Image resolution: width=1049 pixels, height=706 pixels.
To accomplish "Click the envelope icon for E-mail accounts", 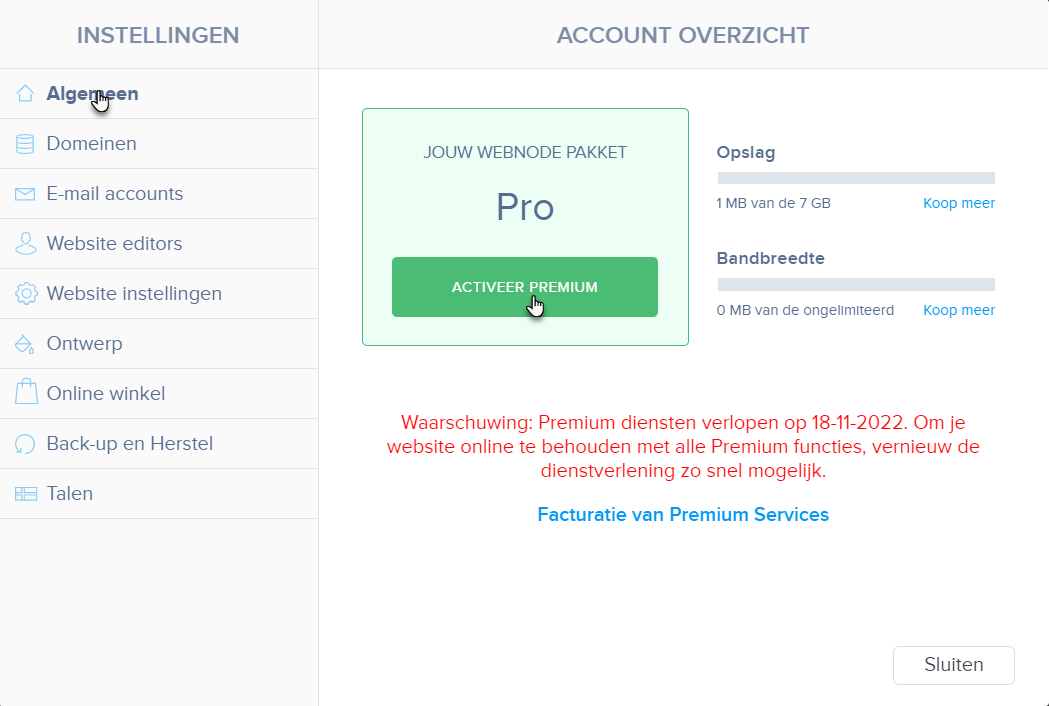I will pyautogui.click(x=25, y=194).
